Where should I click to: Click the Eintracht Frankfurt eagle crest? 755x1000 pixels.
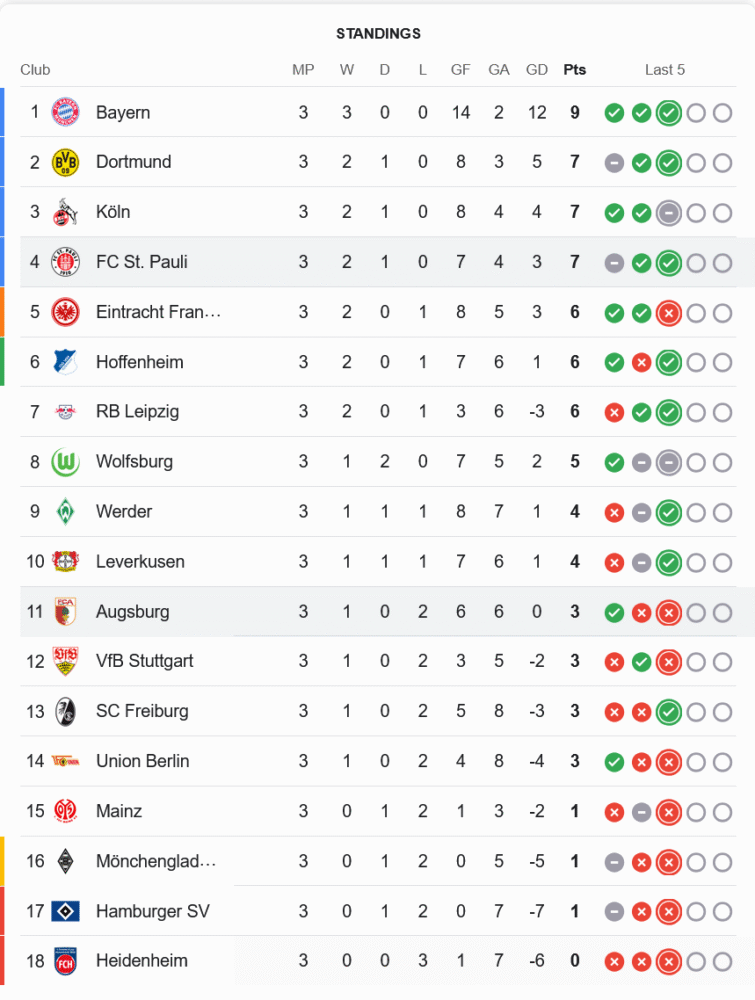click(65, 312)
